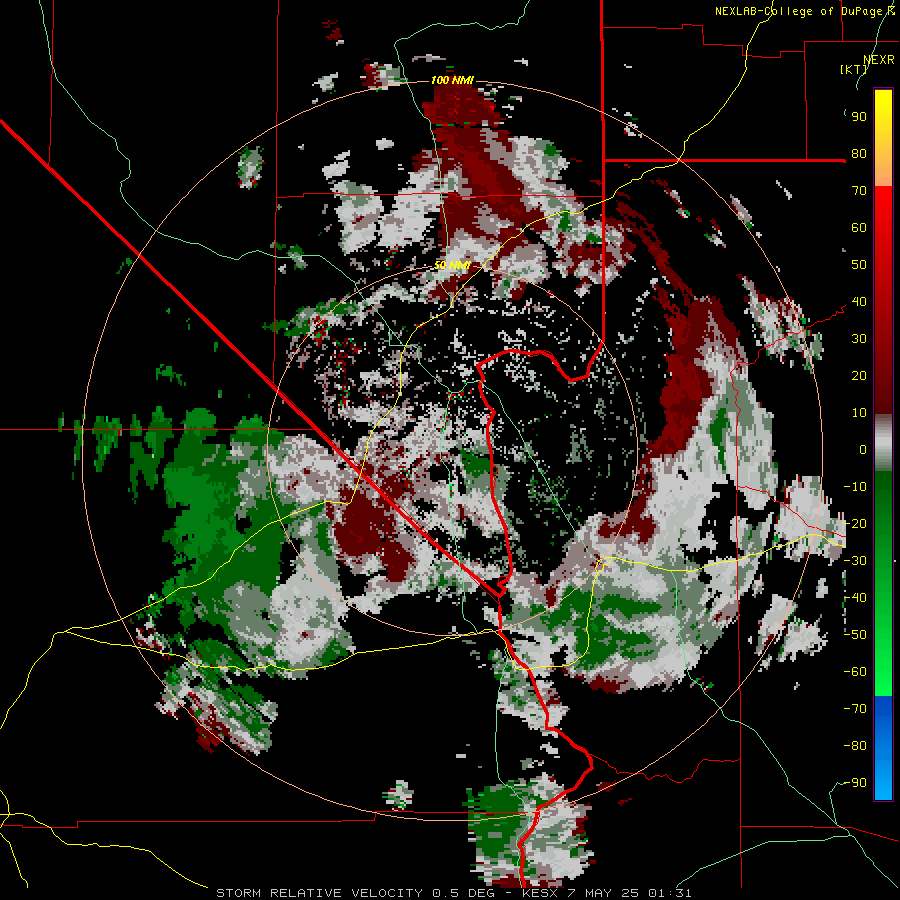Click the 80 value on velocity scale
This screenshot has height=900, width=900.
[859, 153]
